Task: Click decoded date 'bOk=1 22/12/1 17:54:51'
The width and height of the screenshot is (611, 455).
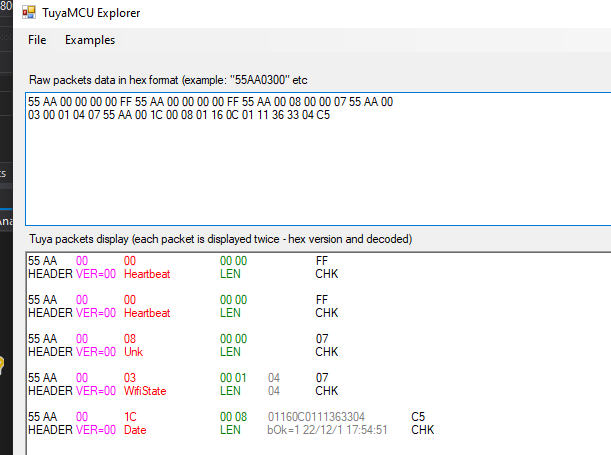Action: tap(327, 430)
